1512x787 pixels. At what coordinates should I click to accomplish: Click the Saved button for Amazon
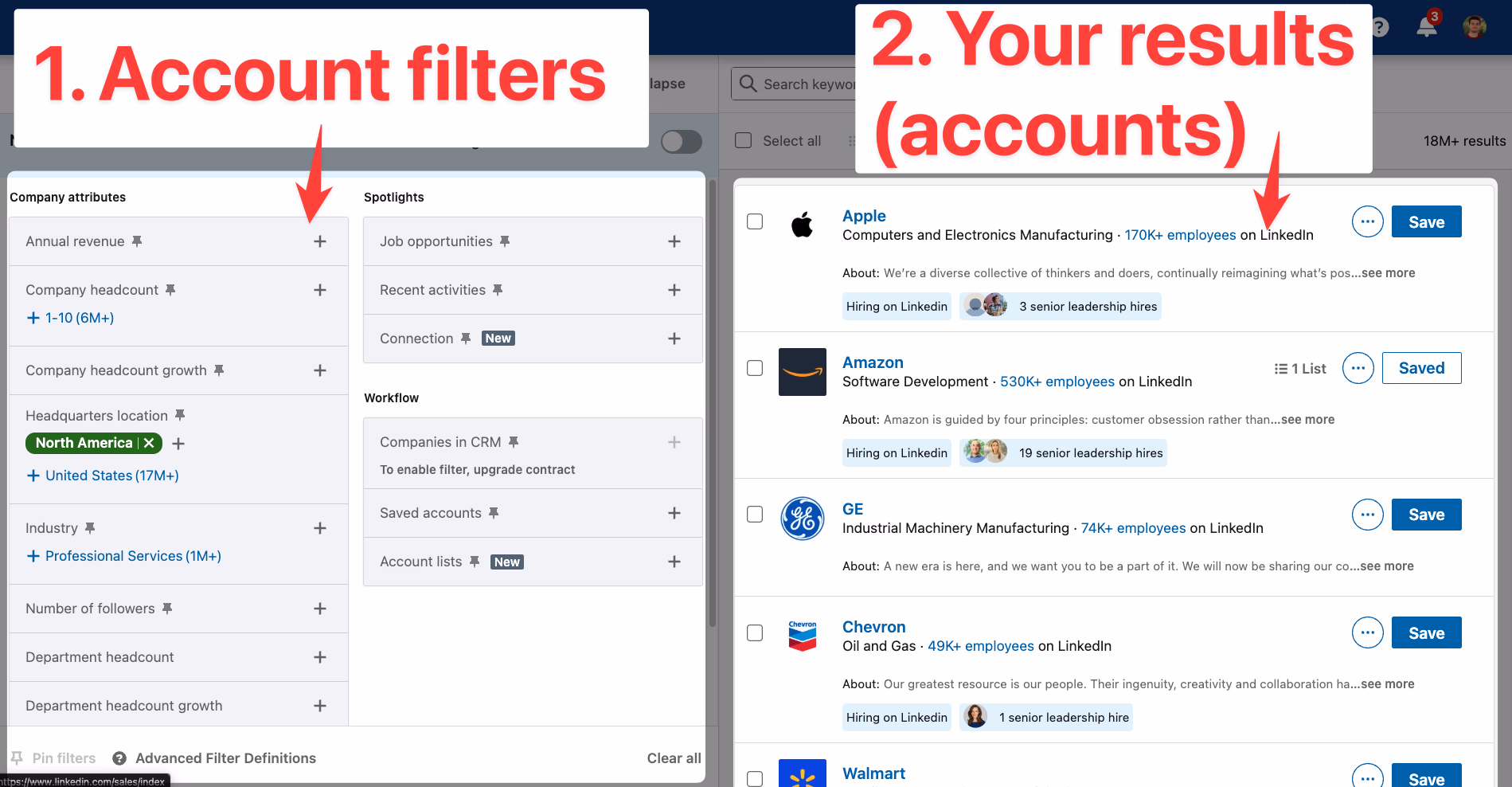1421,368
